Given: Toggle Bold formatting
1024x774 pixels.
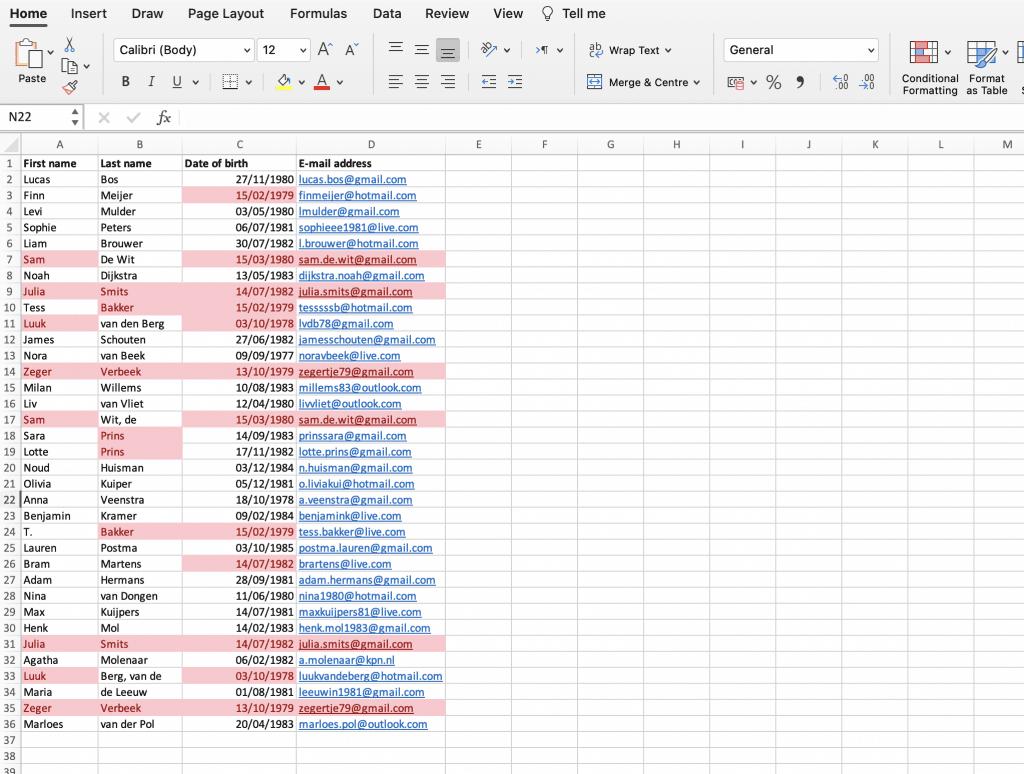Looking at the screenshot, I should [x=125, y=82].
